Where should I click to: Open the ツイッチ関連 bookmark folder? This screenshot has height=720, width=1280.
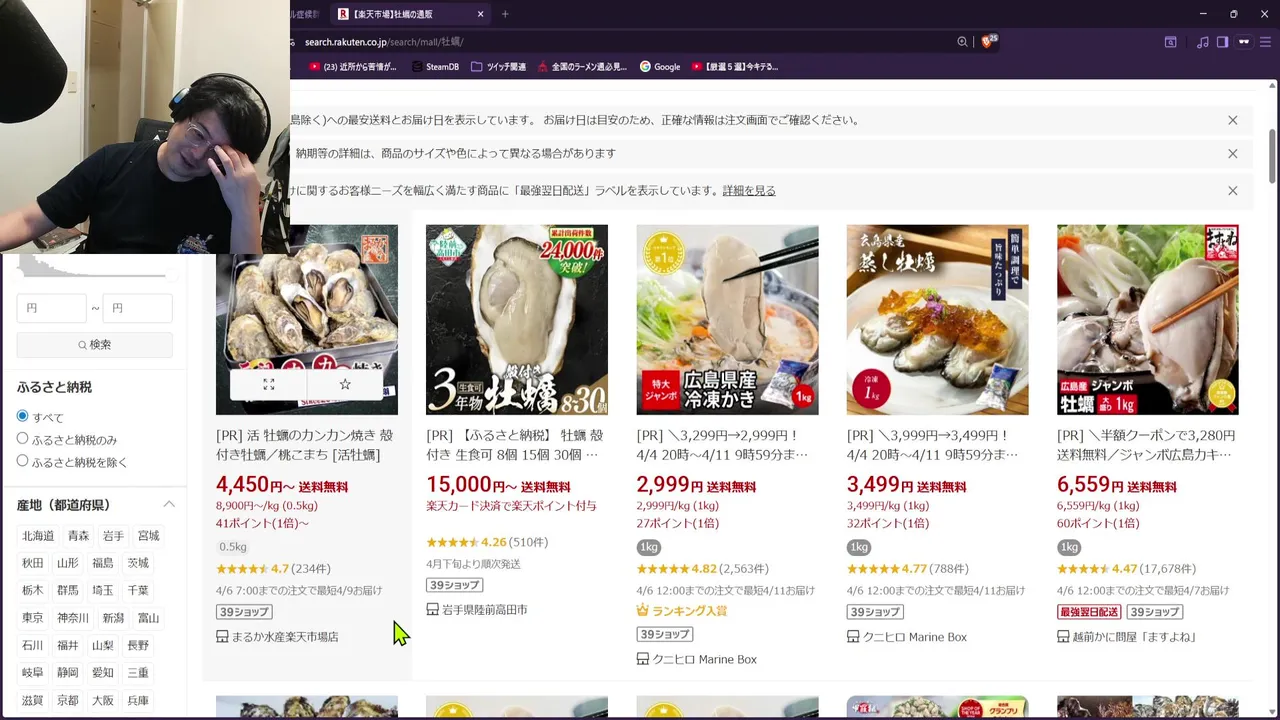498,67
